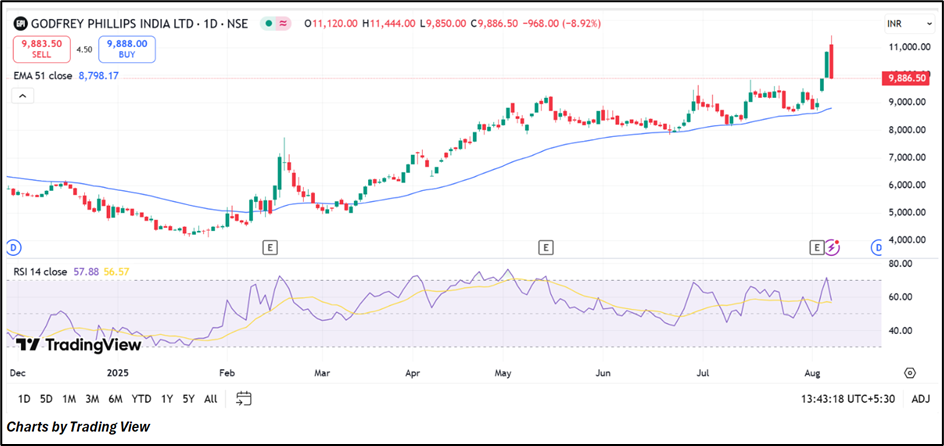Toggle ADJ adjusted data setting

pyautogui.click(x=920, y=399)
